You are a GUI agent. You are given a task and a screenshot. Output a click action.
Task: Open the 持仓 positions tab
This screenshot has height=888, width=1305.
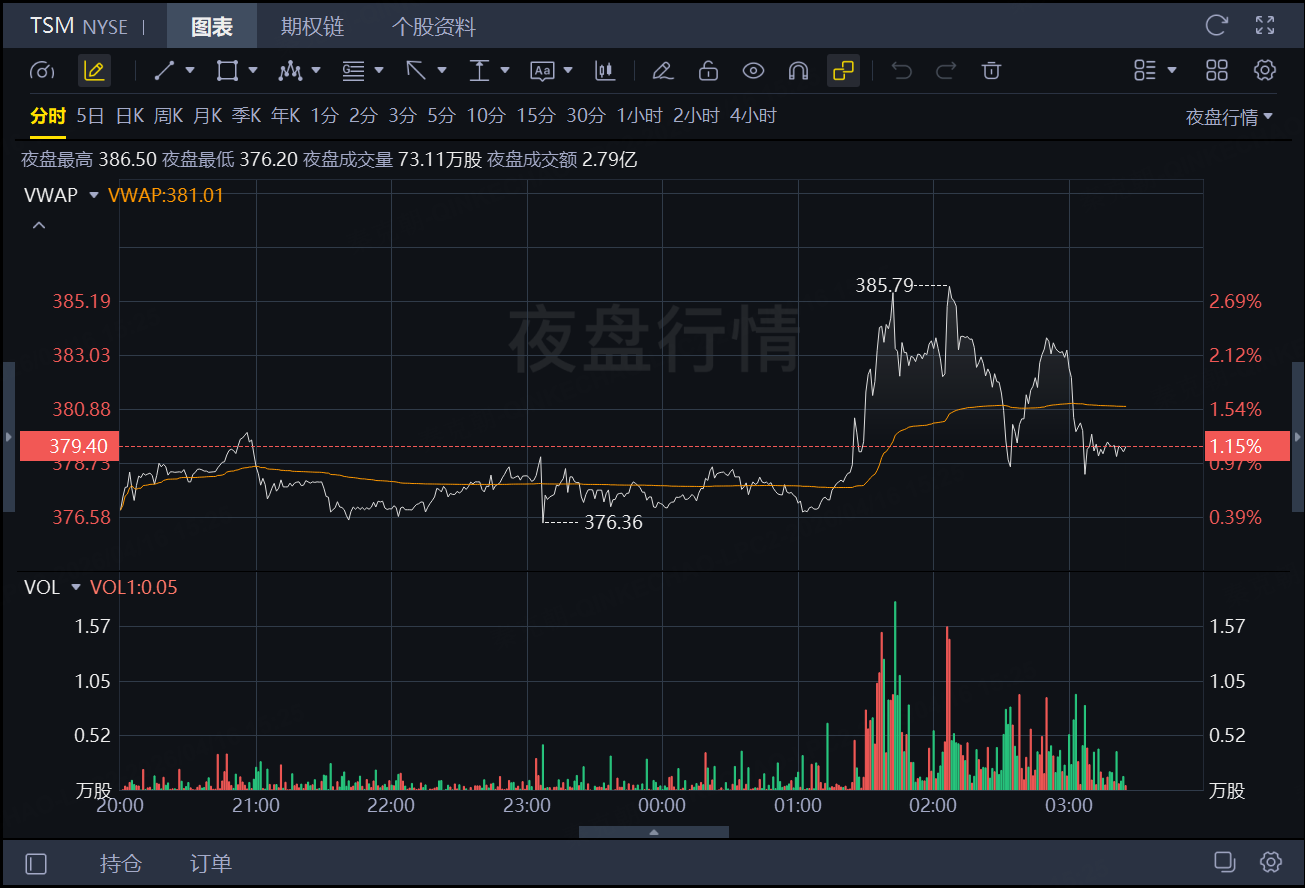121,863
